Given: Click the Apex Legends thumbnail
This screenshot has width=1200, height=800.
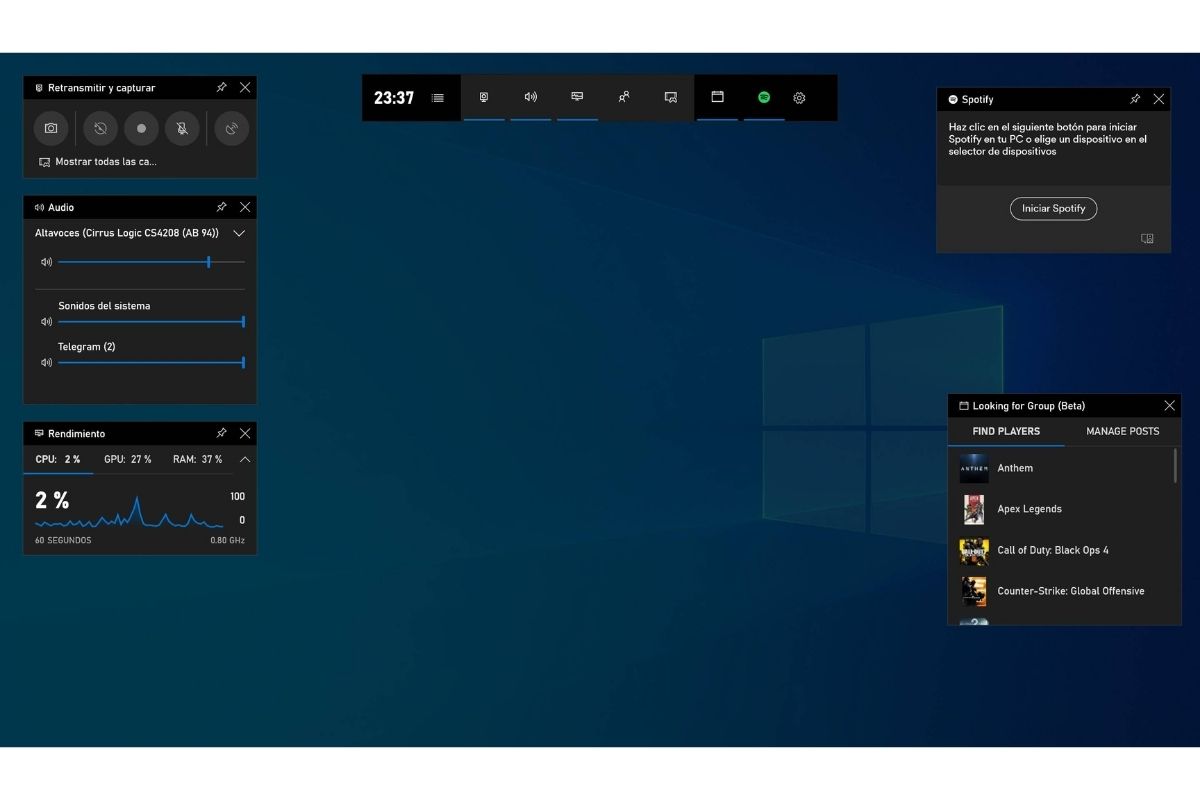Looking at the screenshot, I should (974, 509).
